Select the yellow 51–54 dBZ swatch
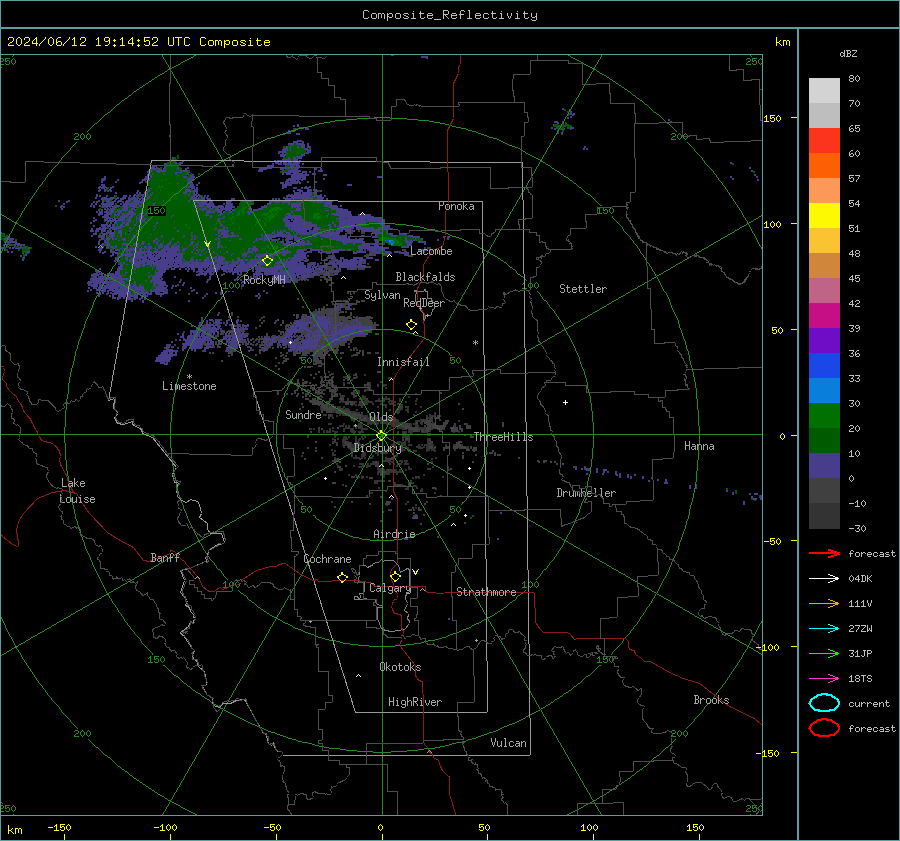The width and height of the screenshot is (900, 841). click(x=824, y=216)
